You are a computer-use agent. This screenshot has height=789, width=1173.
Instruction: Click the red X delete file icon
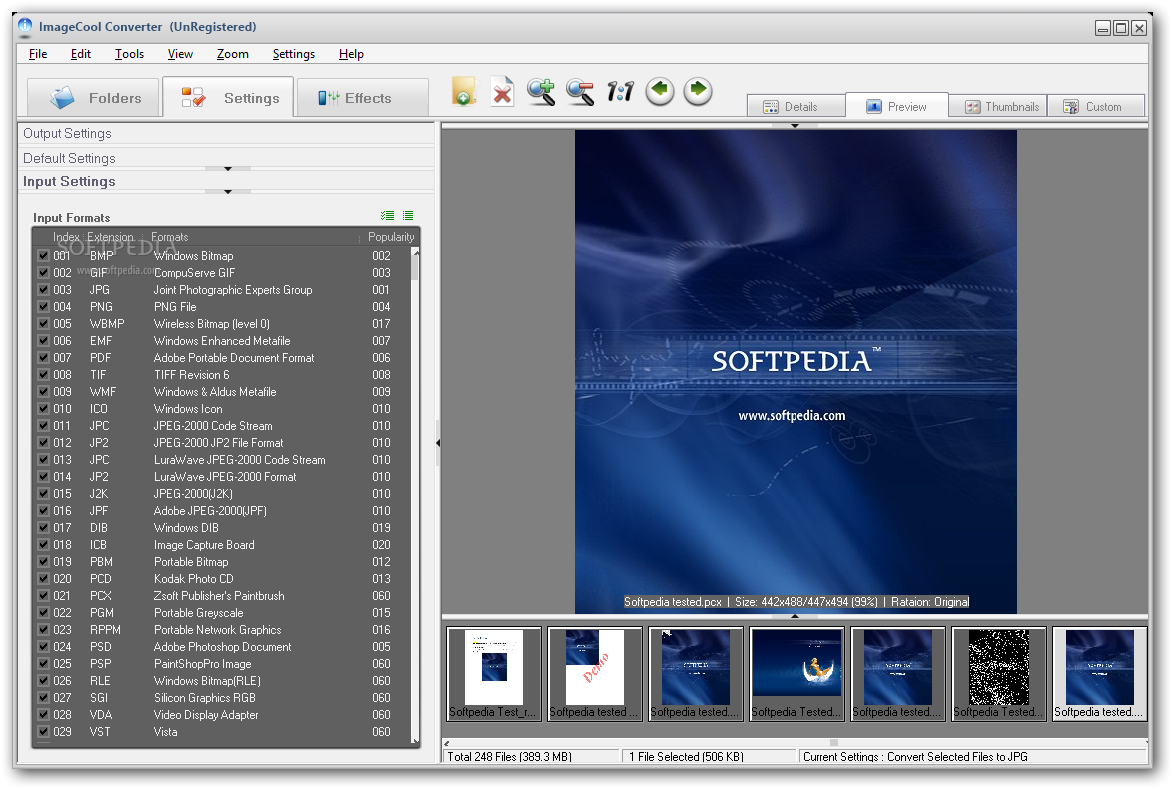pyautogui.click(x=502, y=92)
